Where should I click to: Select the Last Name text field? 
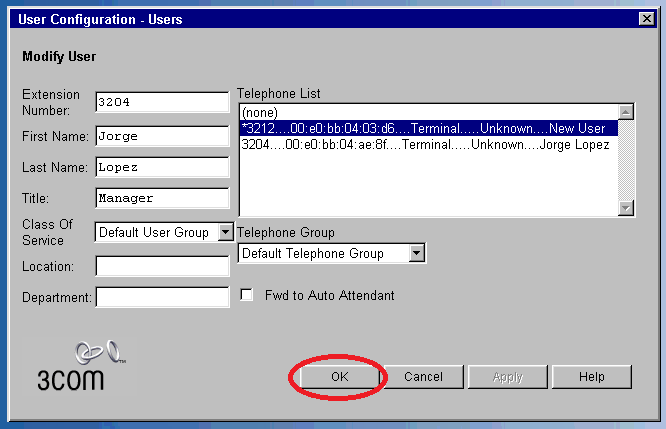point(162,167)
